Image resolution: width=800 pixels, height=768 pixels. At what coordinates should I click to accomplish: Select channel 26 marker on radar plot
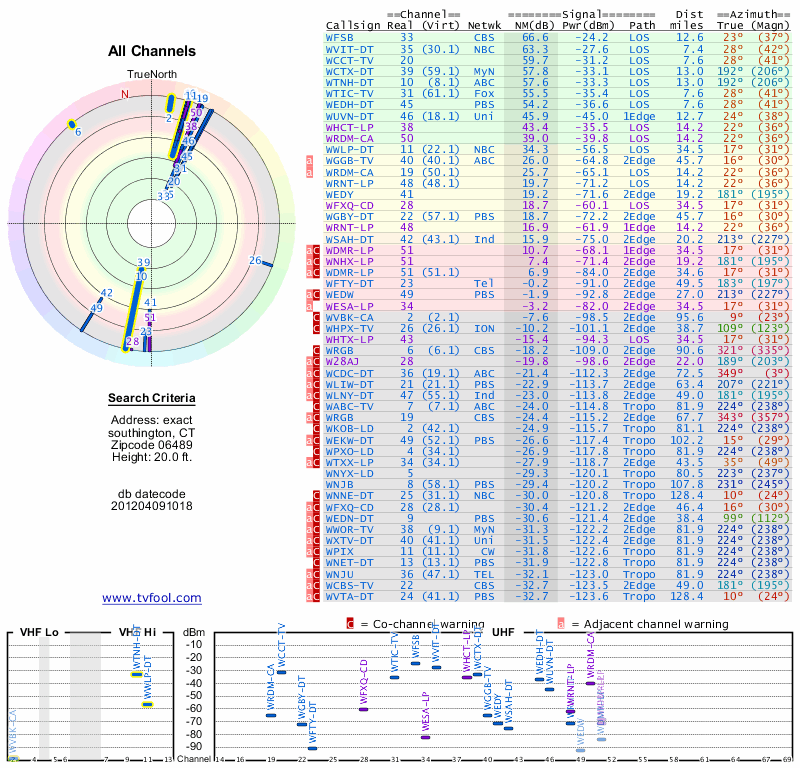tap(267, 264)
